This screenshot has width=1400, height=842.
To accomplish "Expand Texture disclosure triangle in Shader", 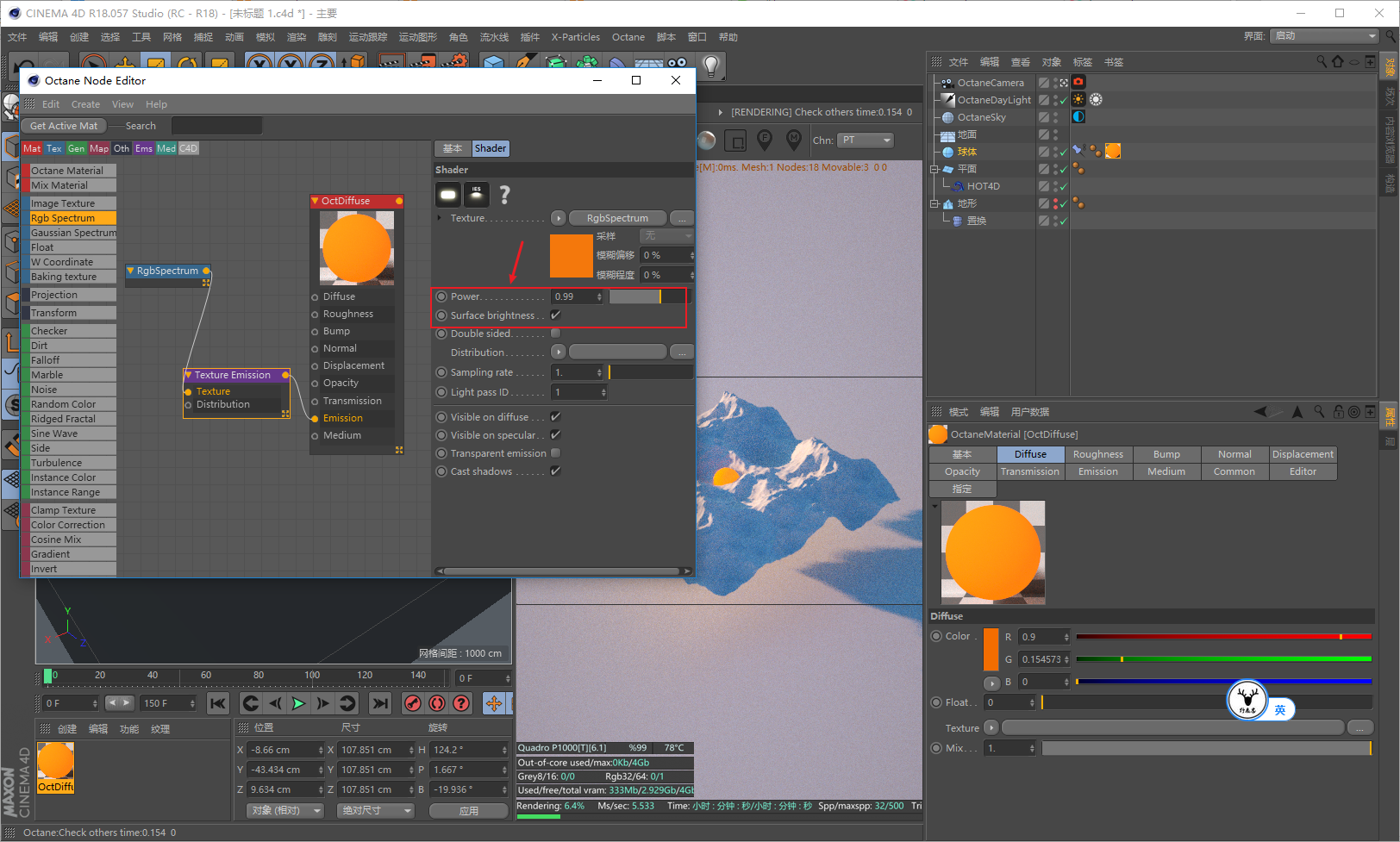I will pos(441,218).
